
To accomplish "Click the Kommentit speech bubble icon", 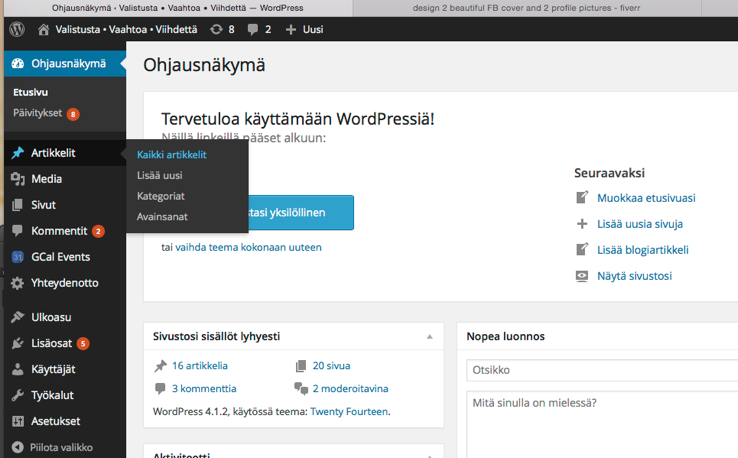I will pyautogui.click(x=17, y=231).
